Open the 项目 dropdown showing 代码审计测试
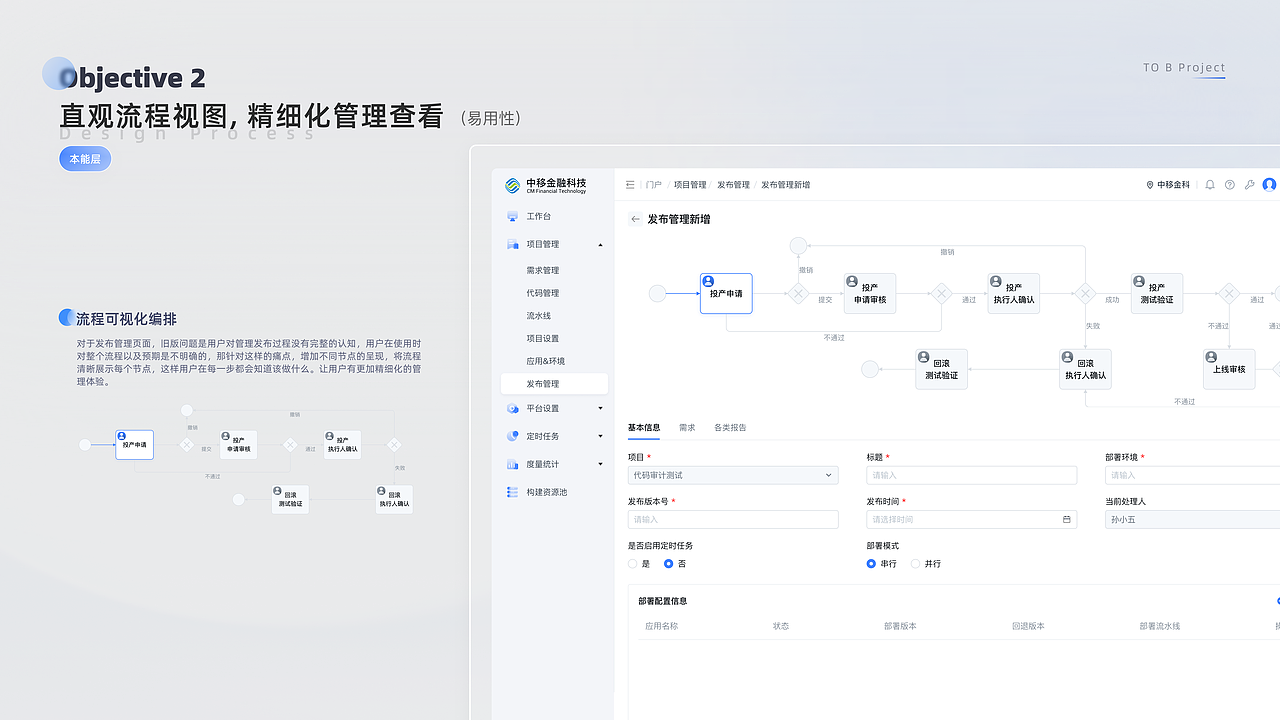Image resolution: width=1280 pixels, height=720 pixels. coord(733,475)
